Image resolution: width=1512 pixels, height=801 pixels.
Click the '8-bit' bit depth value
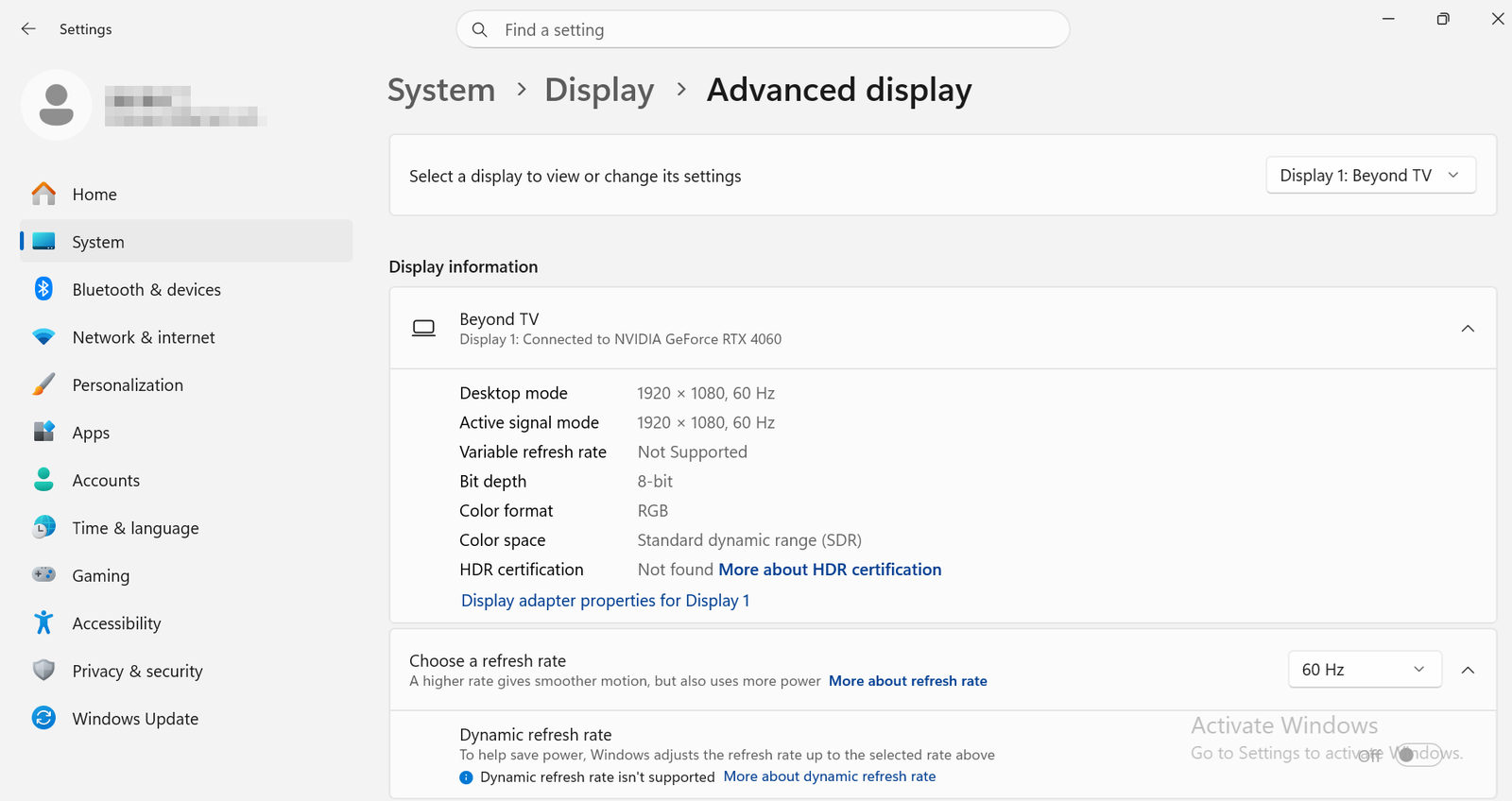[655, 482]
